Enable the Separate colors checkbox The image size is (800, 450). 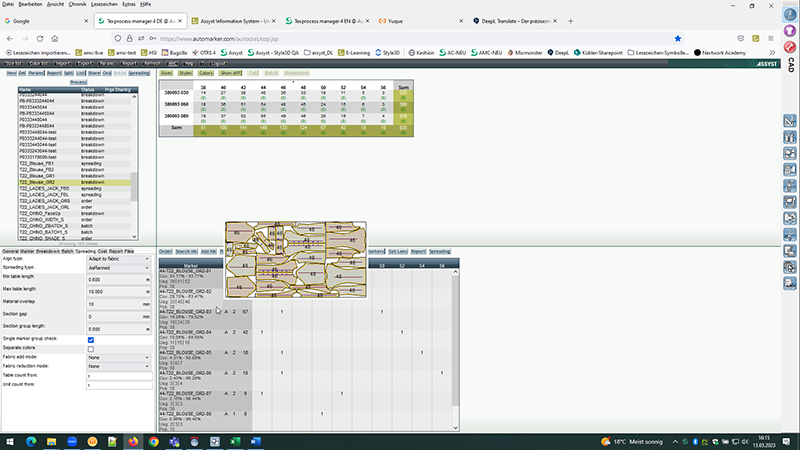pos(91,348)
